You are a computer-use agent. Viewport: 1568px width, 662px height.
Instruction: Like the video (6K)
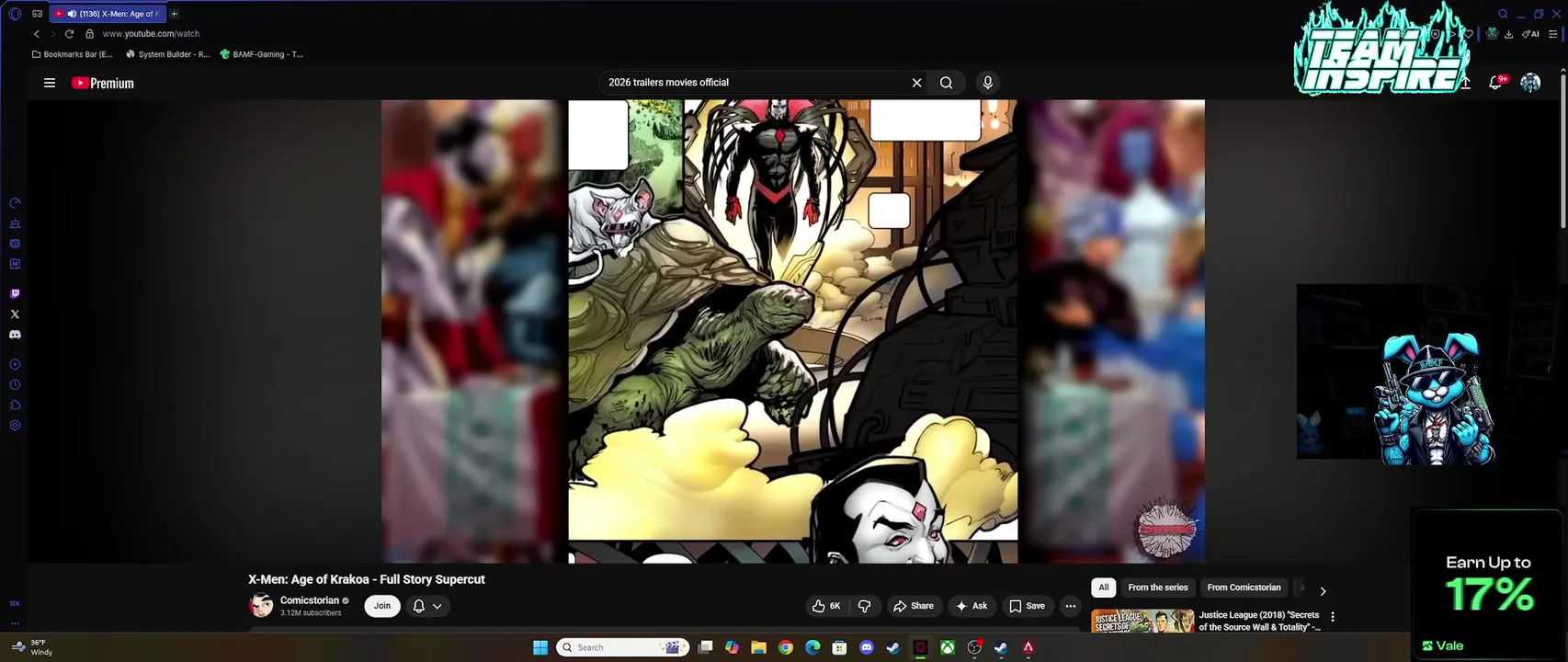pos(825,606)
